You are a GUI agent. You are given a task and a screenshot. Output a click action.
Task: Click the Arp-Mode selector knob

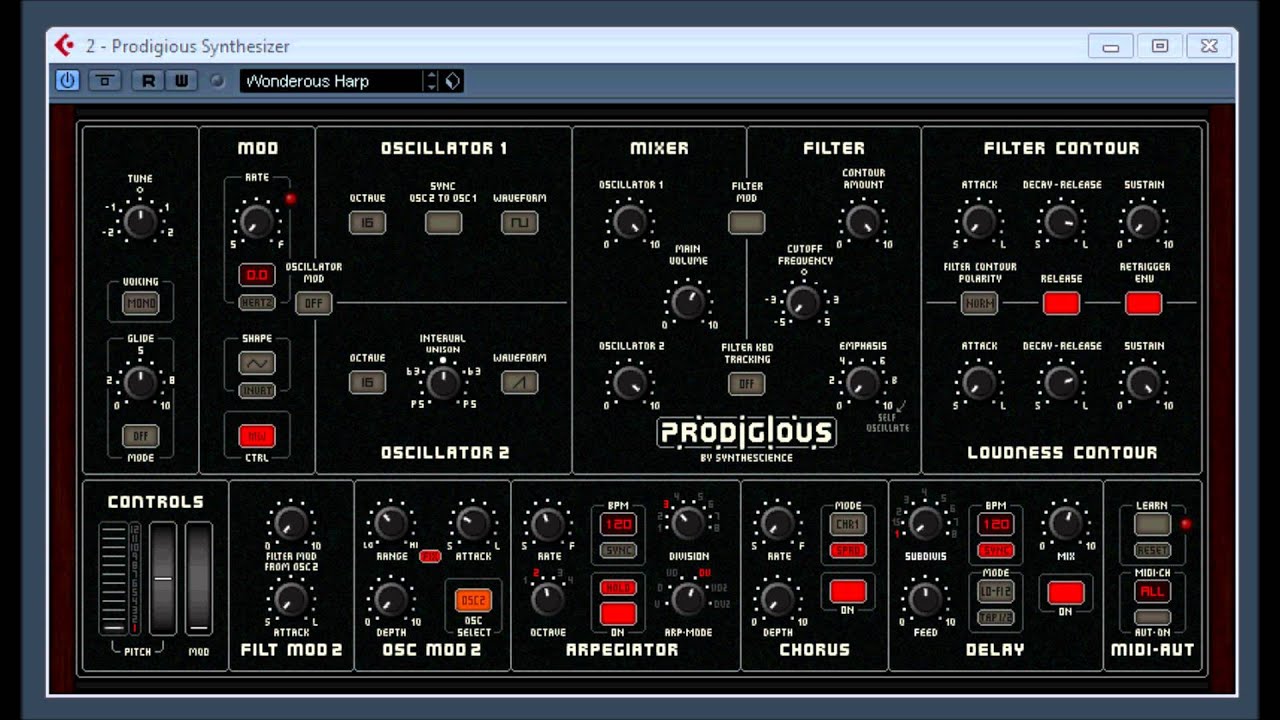click(688, 599)
